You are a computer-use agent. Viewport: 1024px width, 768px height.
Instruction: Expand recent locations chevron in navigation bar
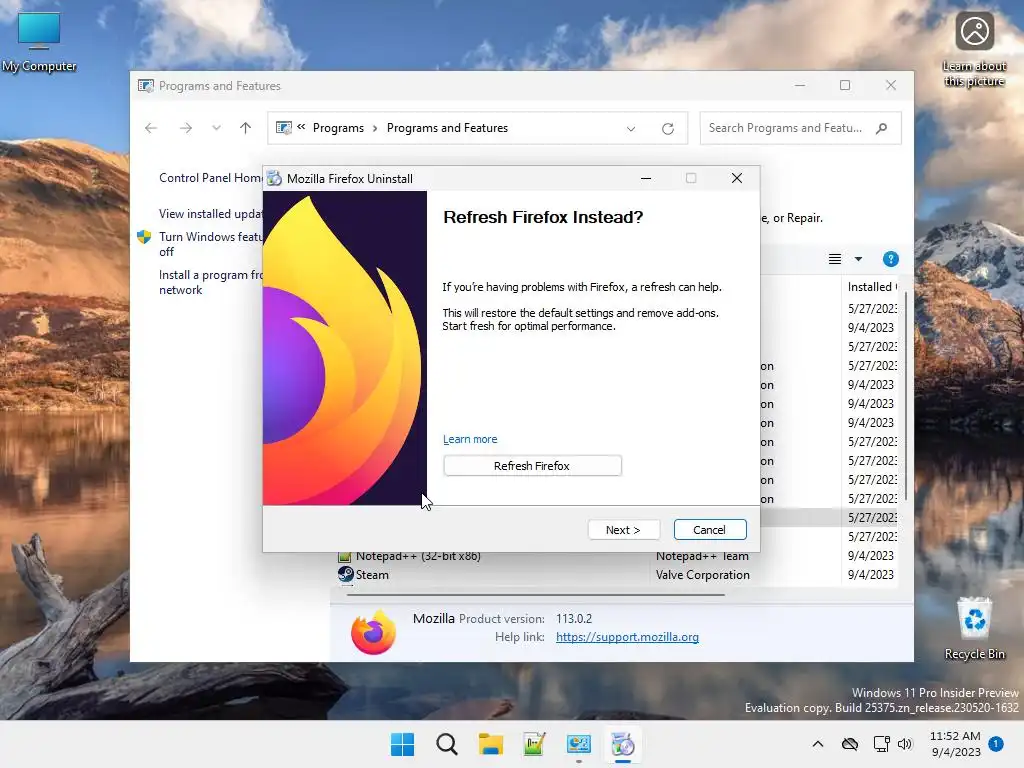point(216,128)
